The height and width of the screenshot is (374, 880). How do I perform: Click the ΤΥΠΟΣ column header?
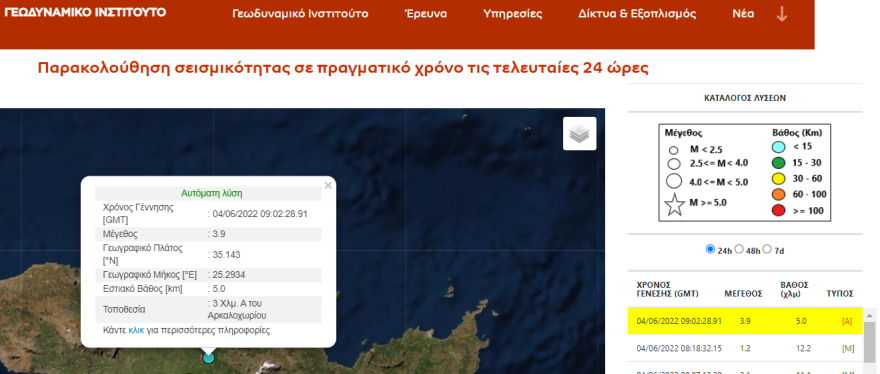tap(840, 294)
